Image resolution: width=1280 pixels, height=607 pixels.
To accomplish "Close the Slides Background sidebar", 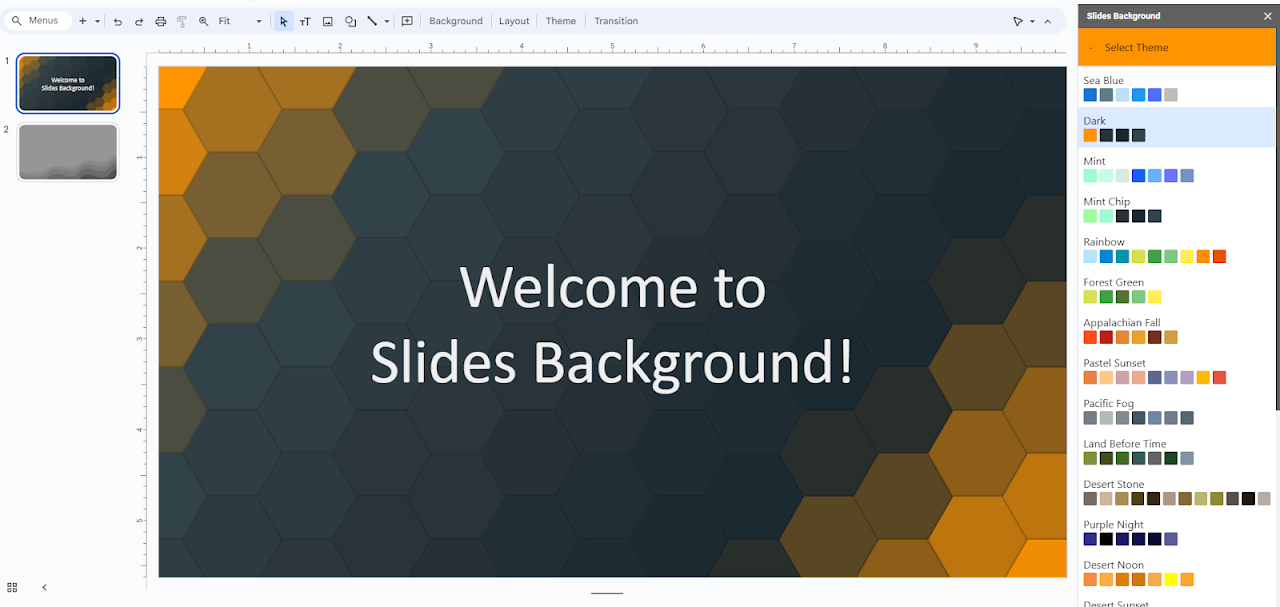I will click(1268, 16).
